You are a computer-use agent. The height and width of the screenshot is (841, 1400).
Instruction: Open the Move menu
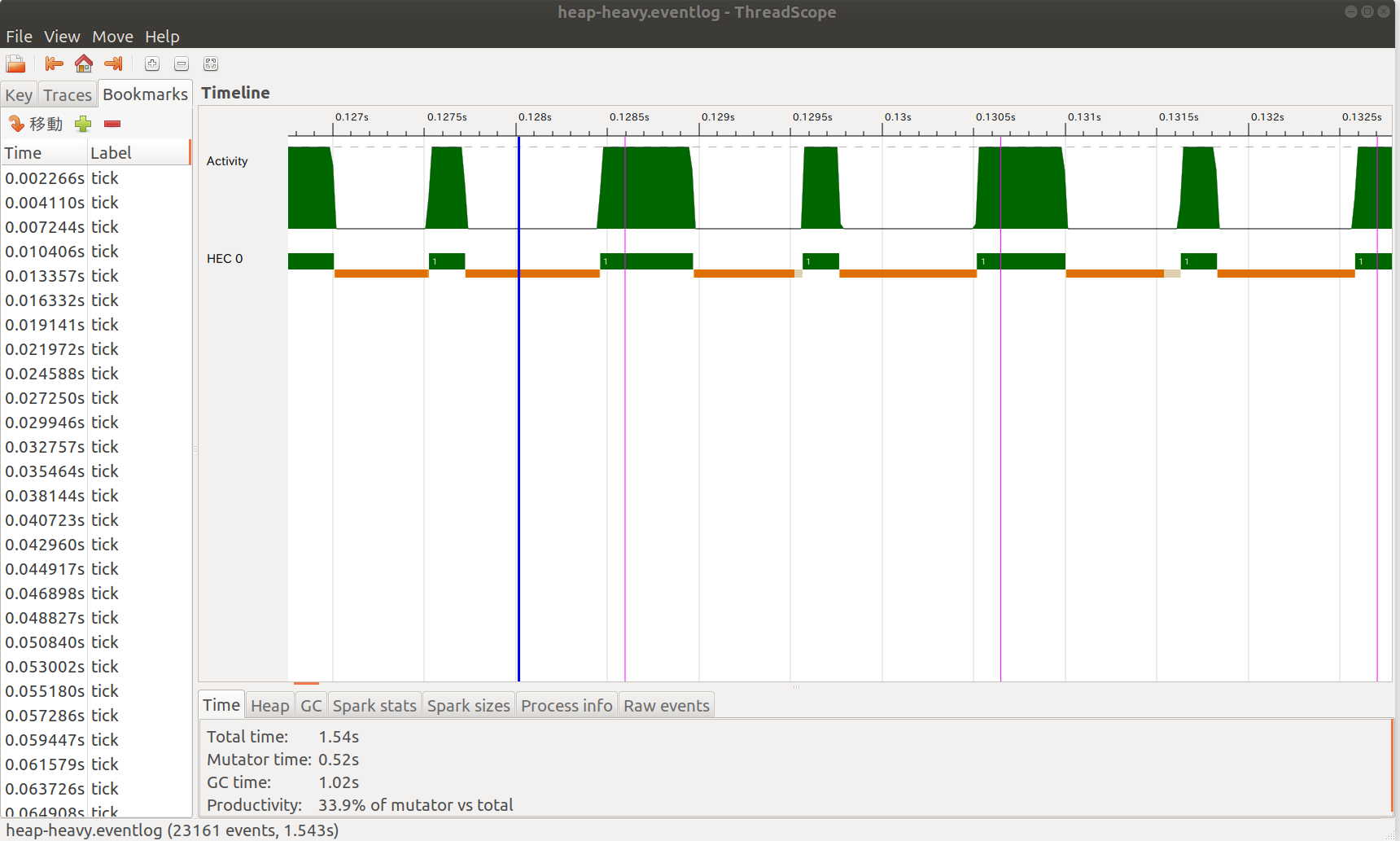pyautogui.click(x=112, y=36)
